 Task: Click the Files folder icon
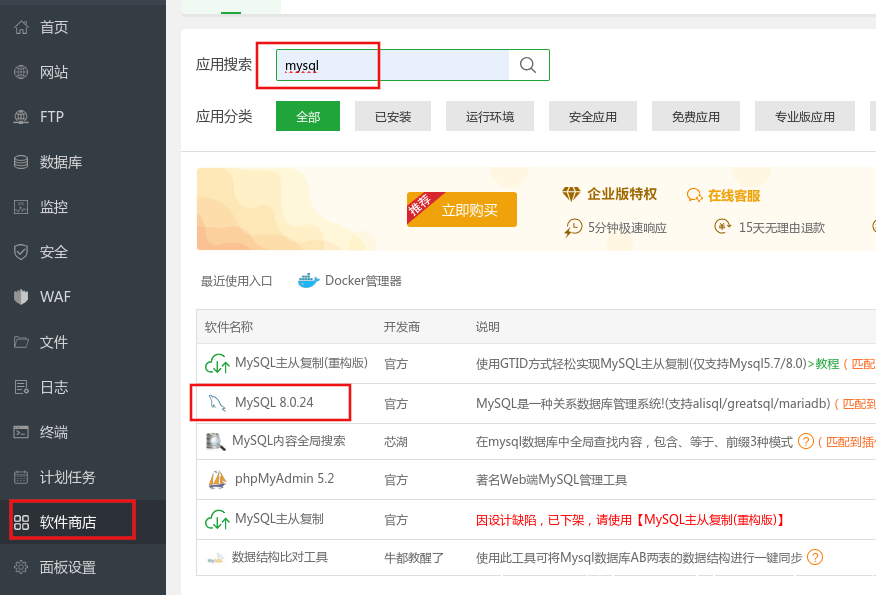[21, 342]
